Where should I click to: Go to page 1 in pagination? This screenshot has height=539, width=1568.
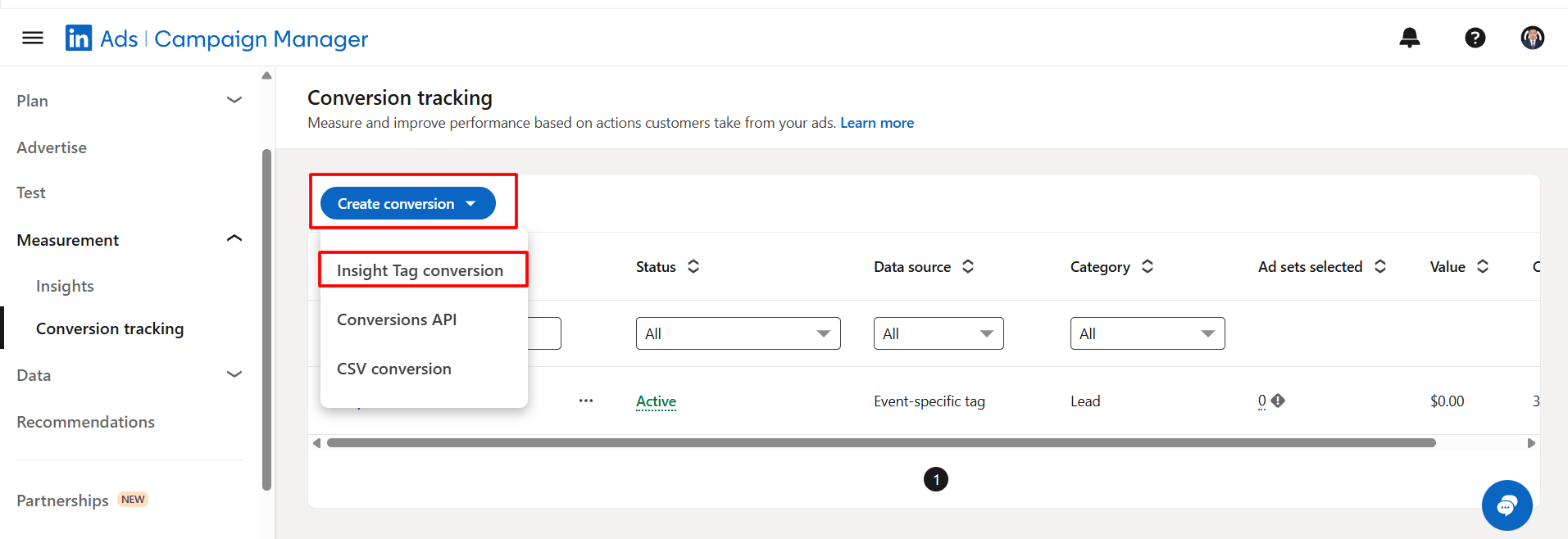935,479
